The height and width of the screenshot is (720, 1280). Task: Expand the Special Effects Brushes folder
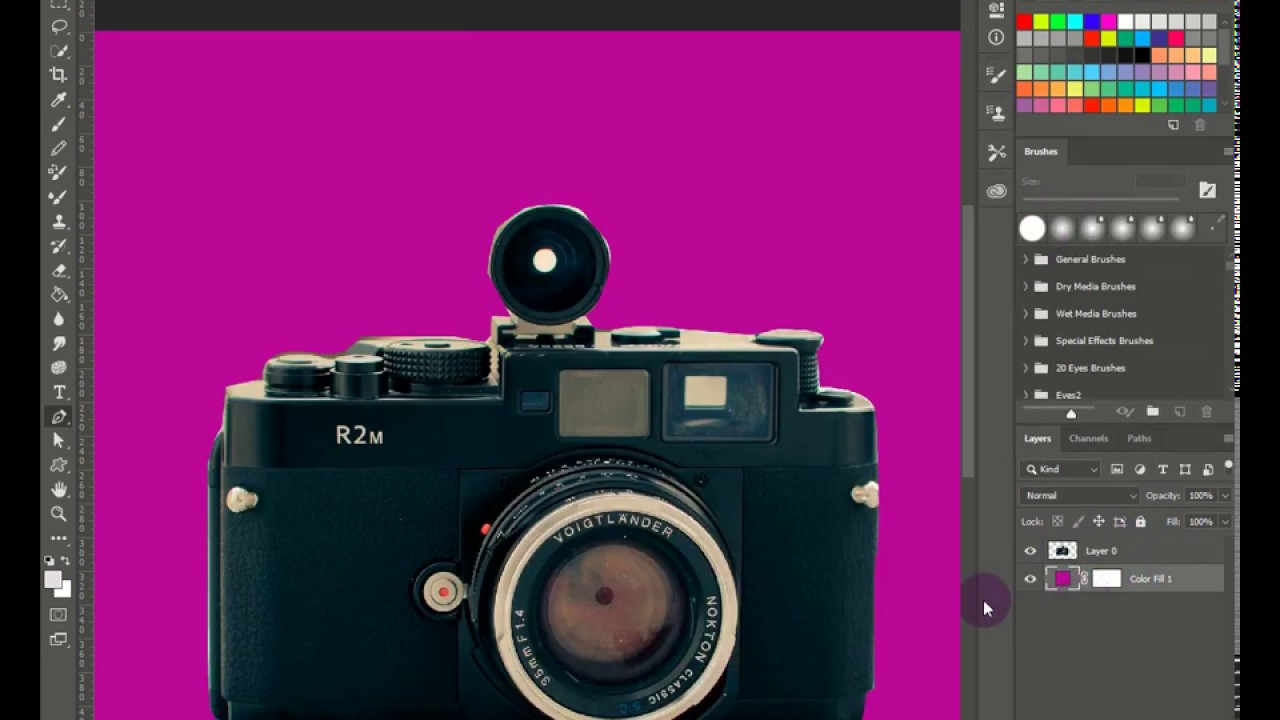pos(1025,341)
